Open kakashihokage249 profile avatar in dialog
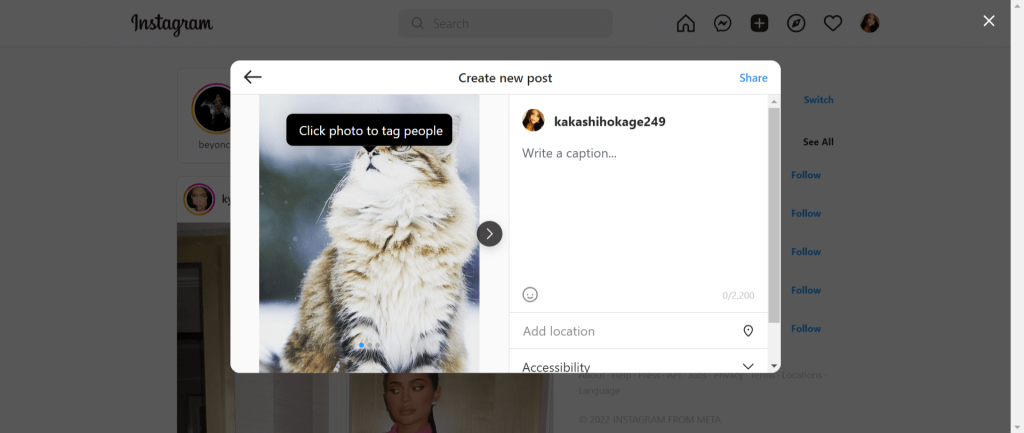1024x433 pixels. click(x=534, y=121)
